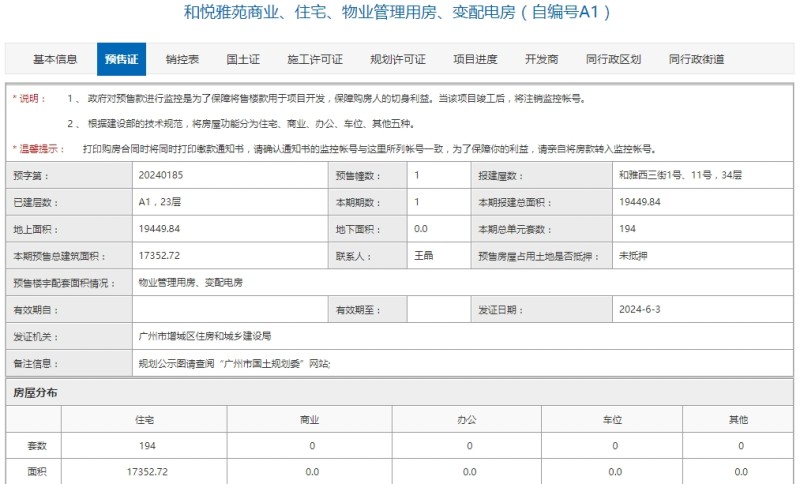Select total units value 194 in 本期总单元套数
Image resolution: width=800 pixels, height=484 pixels.
click(628, 229)
